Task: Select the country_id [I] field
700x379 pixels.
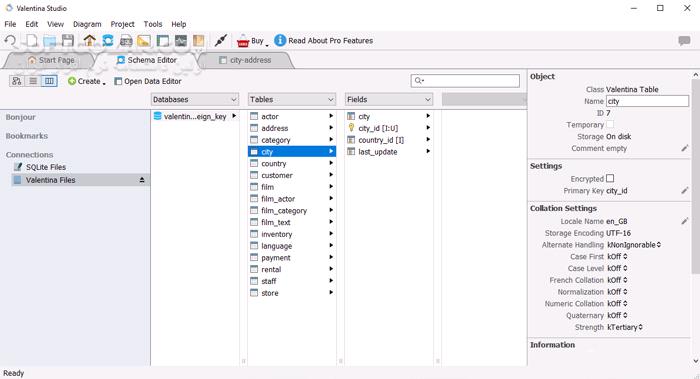Action: pos(389,140)
